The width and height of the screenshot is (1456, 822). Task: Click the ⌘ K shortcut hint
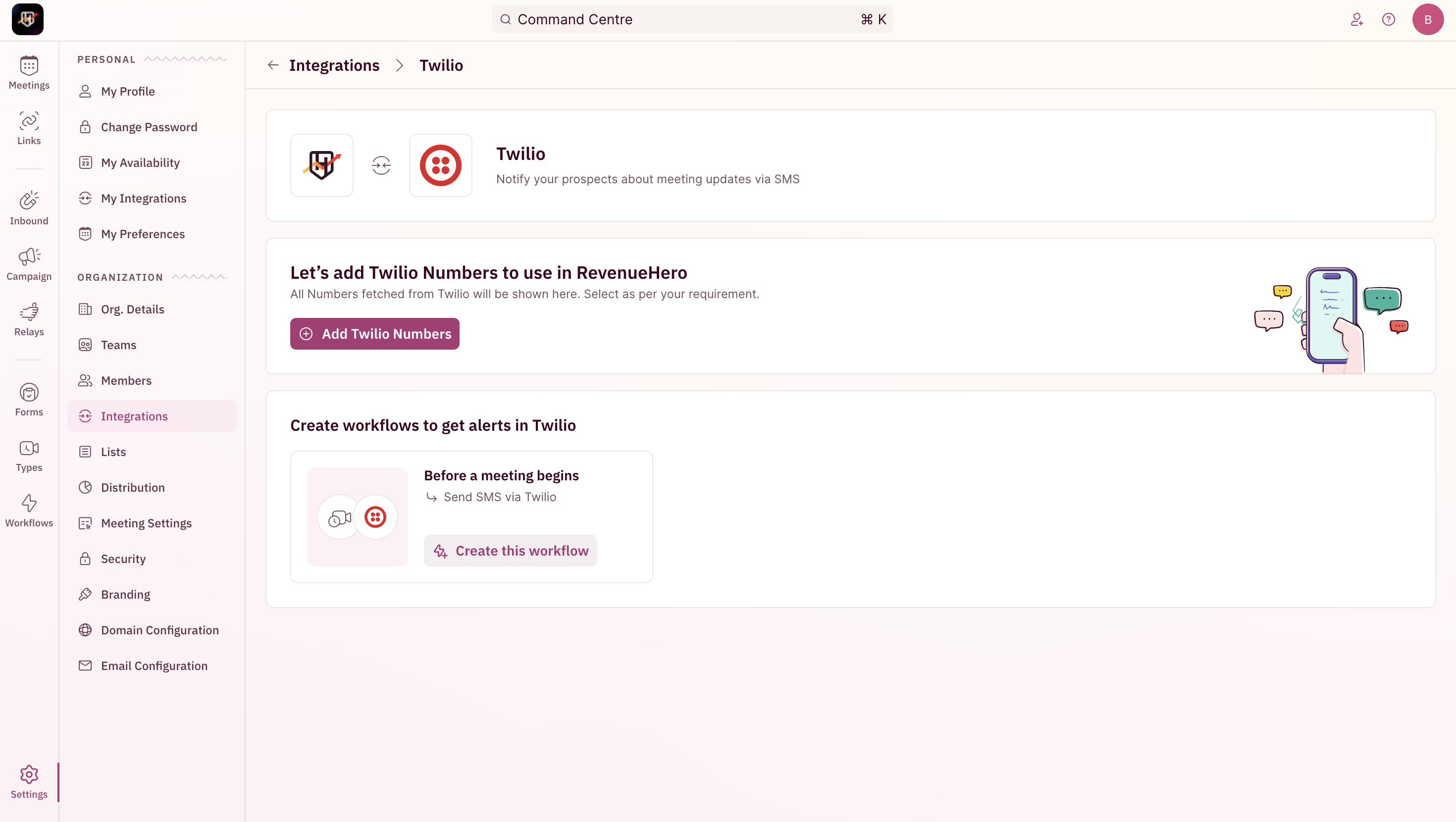click(873, 19)
